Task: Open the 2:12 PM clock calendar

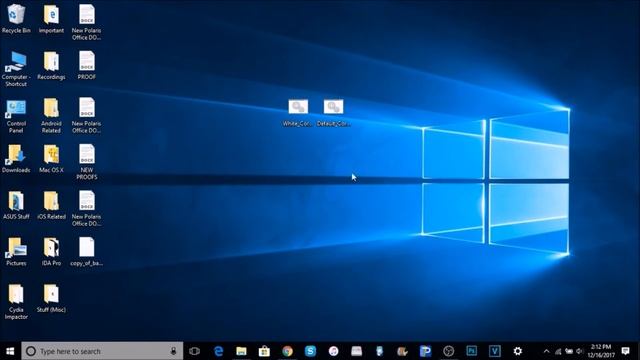Action: 601,351
